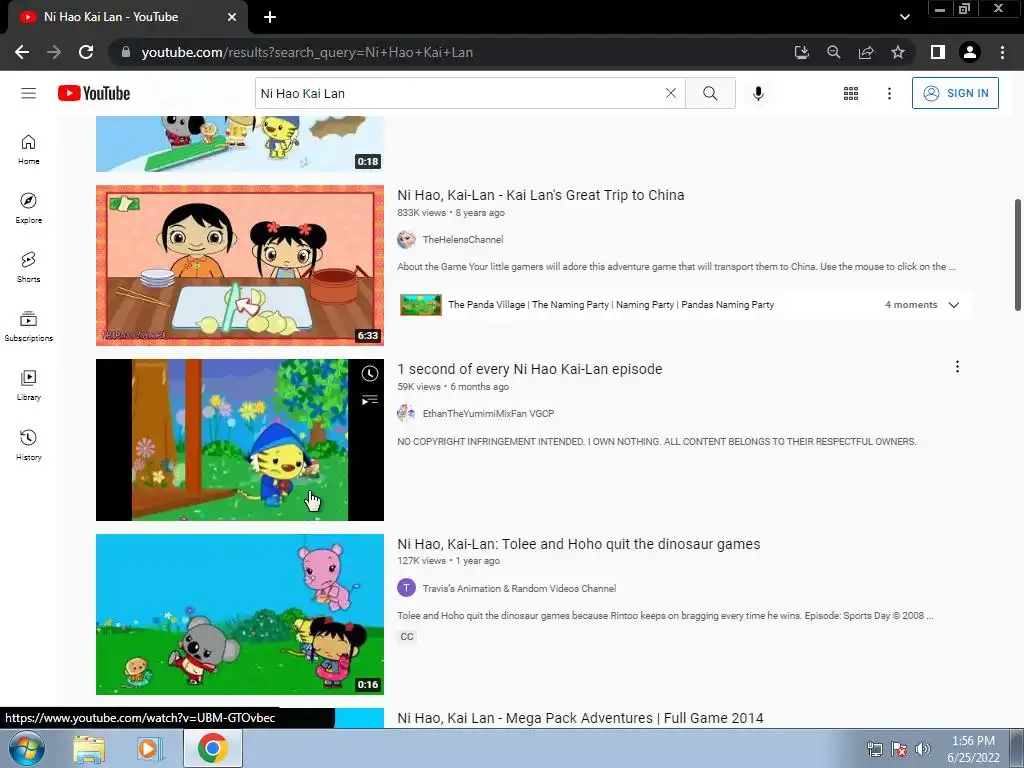This screenshot has height=768, width=1024.
Task: Share this page from address bar
Action: point(866,52)
